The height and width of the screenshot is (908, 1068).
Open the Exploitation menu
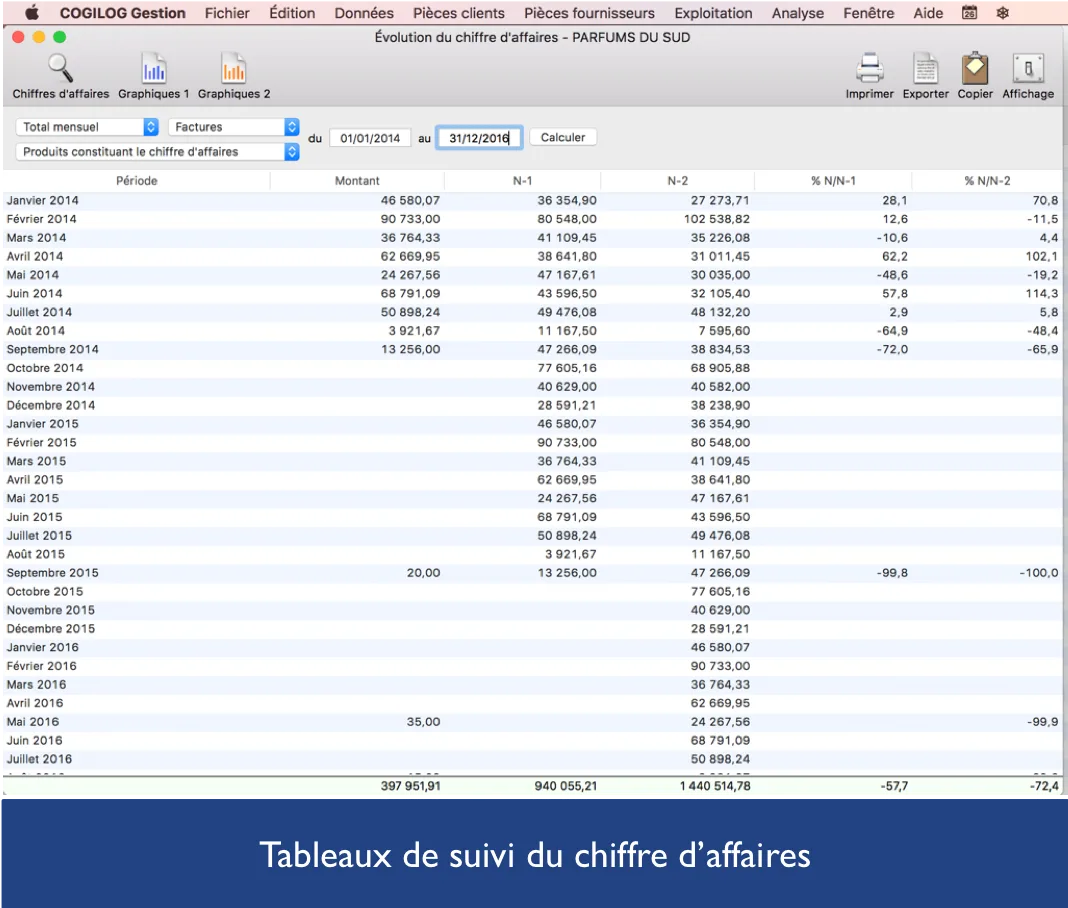coord(713,13)
